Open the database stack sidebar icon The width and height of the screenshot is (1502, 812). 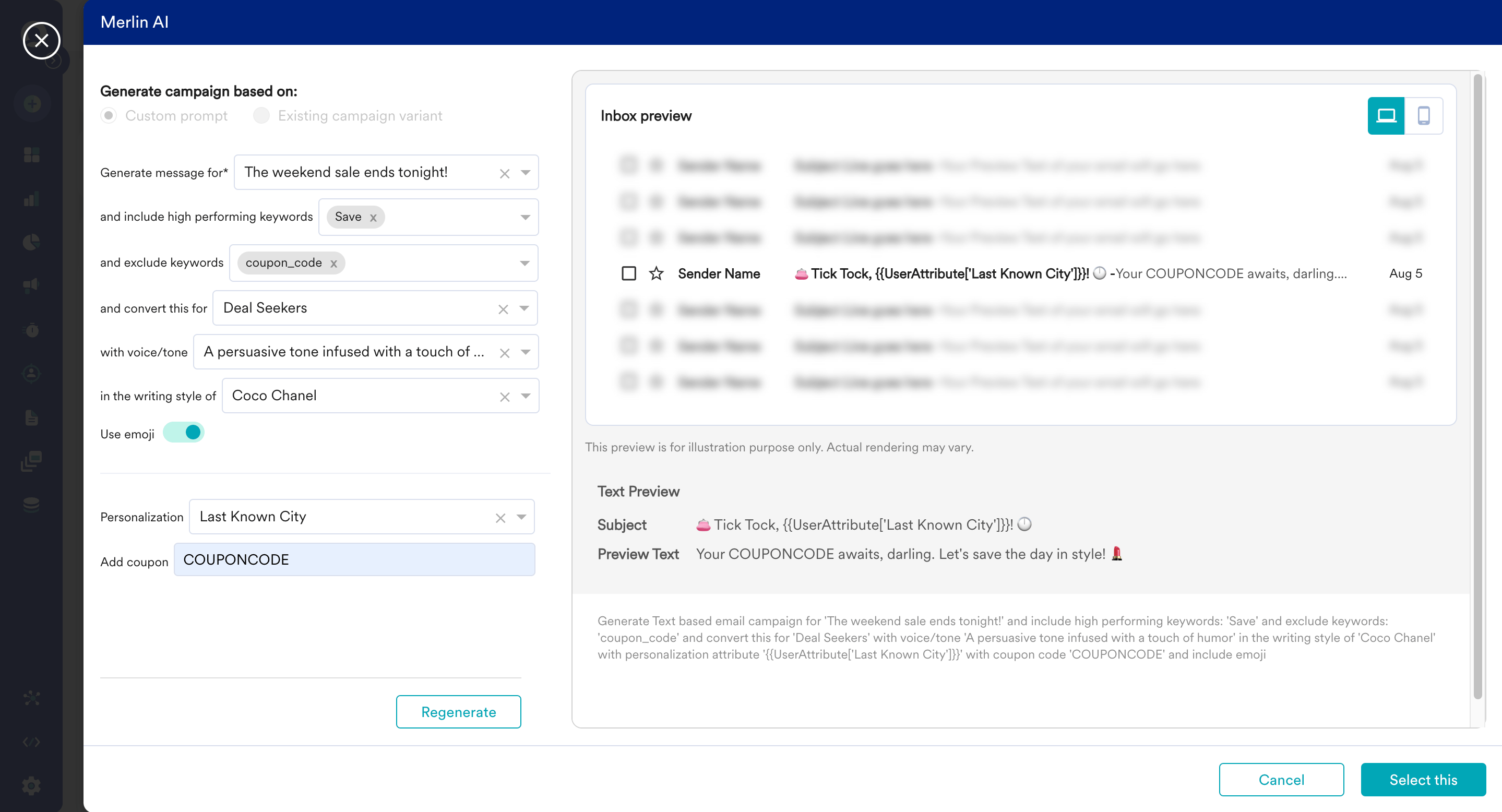point(32,504)
